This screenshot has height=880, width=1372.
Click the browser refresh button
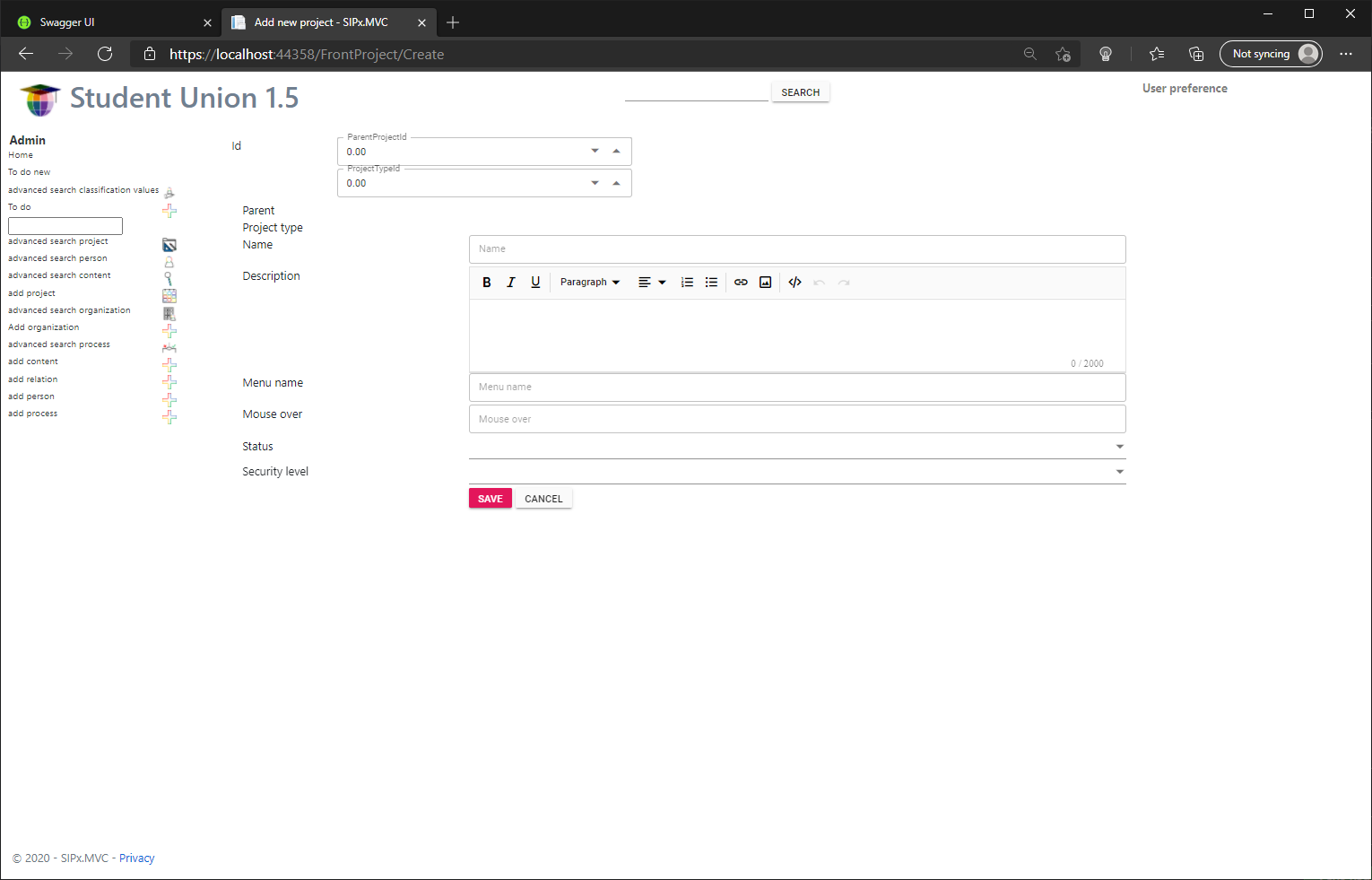[105, 54]
